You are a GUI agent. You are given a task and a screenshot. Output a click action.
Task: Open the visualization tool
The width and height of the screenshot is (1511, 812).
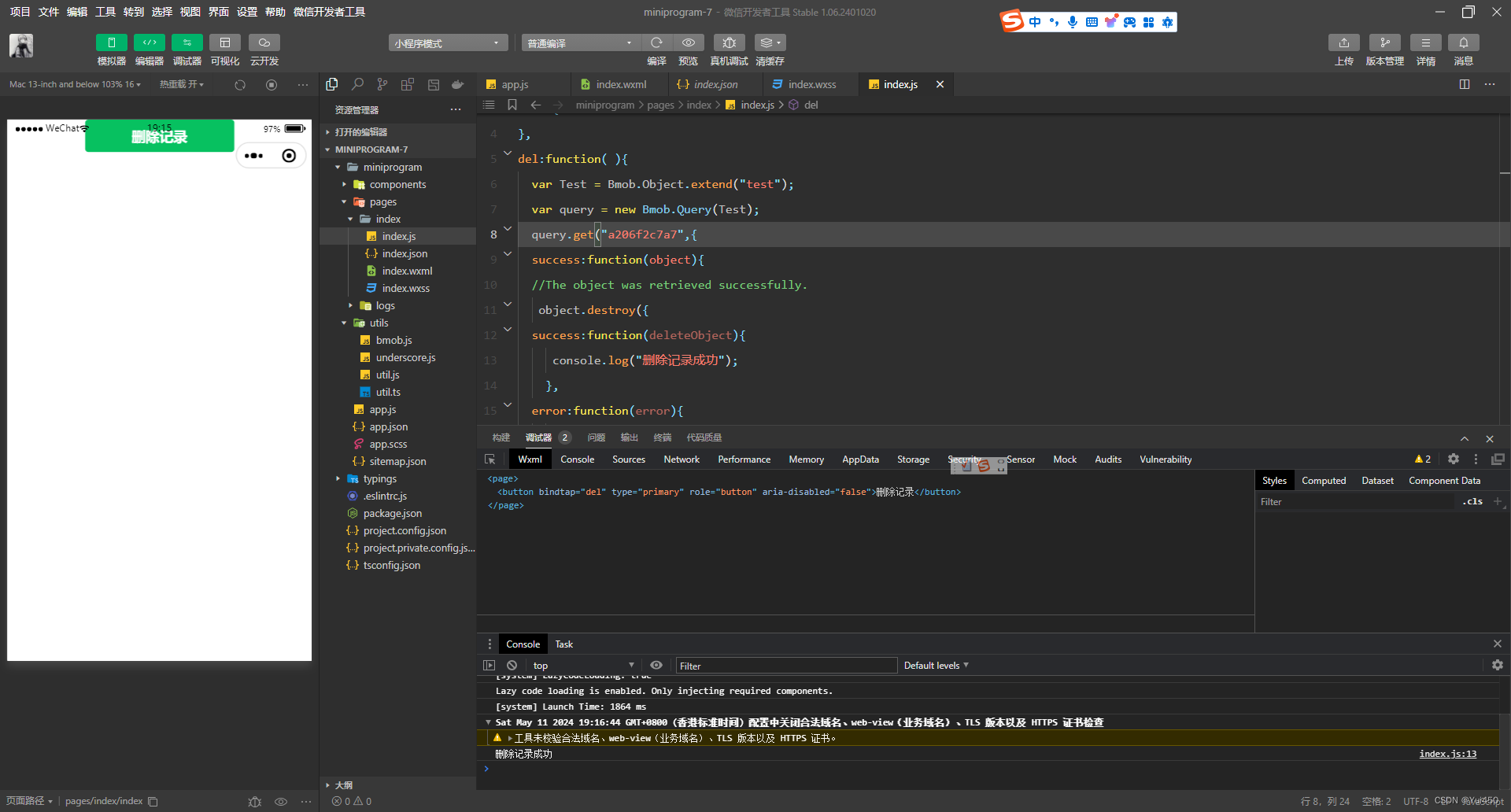pos(225,42)
